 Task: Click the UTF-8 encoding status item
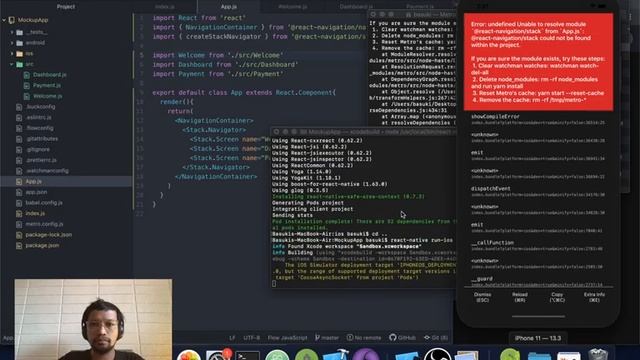[251, 338]
